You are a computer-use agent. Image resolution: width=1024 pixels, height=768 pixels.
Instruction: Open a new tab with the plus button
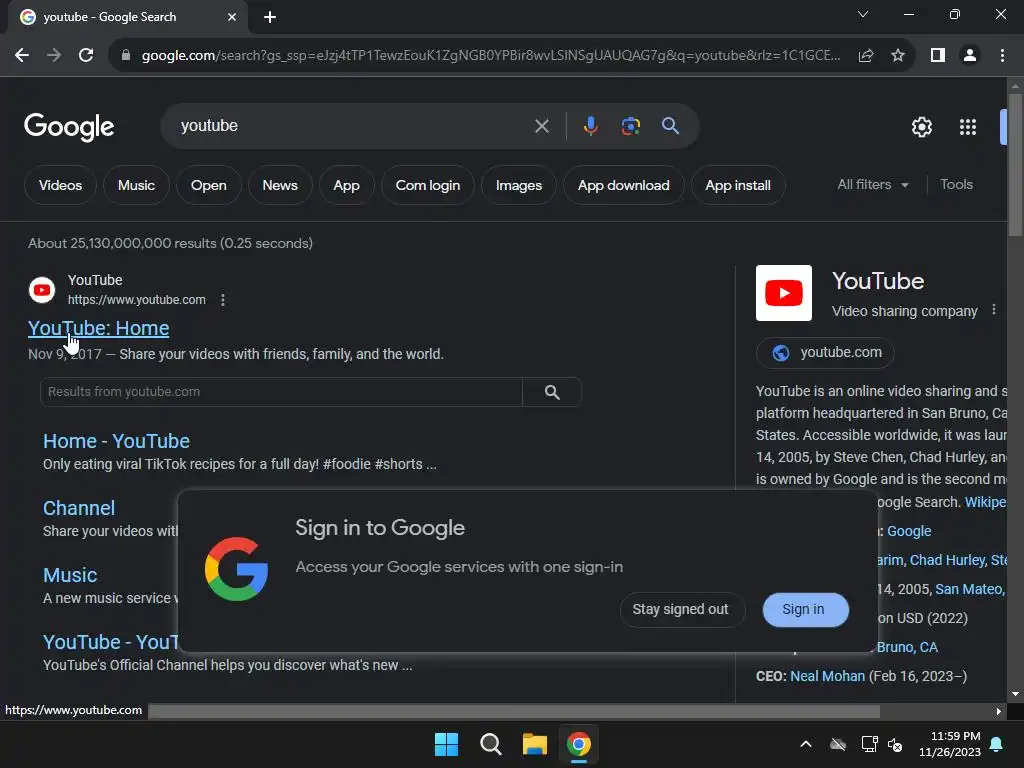(x=270, y=17)
